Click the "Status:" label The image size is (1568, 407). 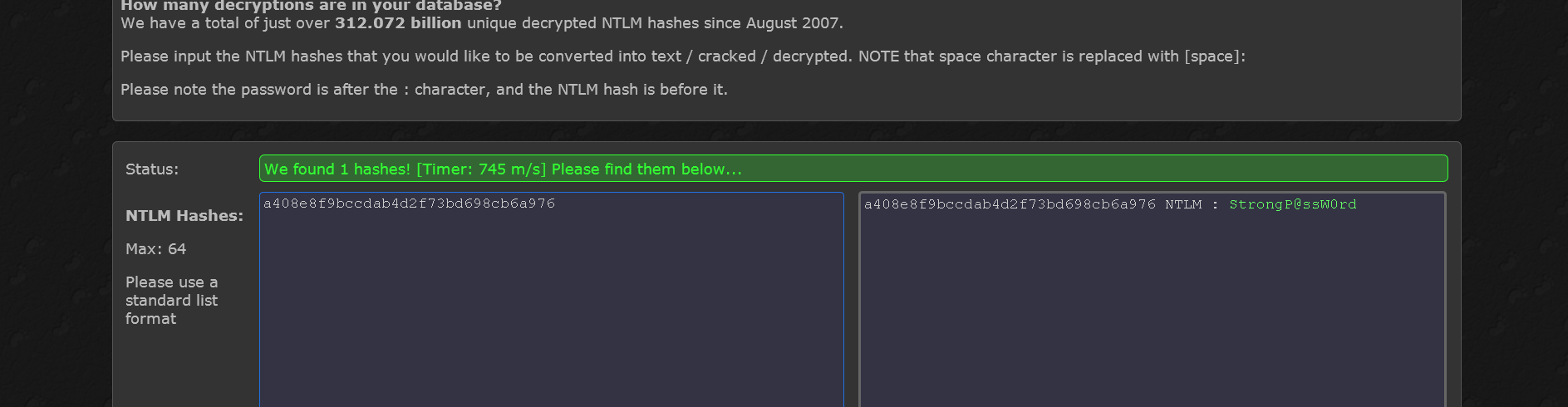[x=152, y=169]
